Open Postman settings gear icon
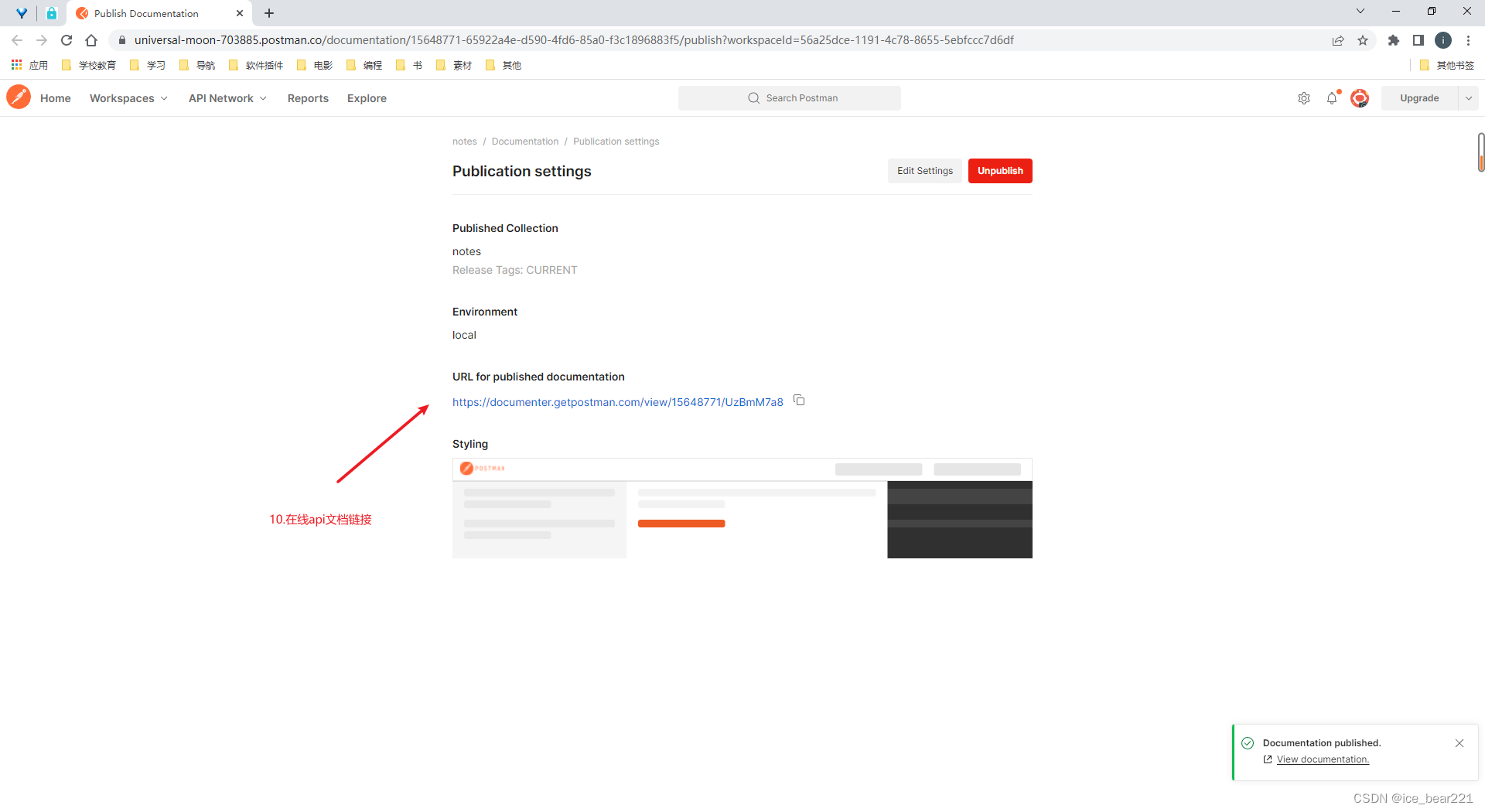This screenshot has height=812, width=1485. click(1304, 98)
